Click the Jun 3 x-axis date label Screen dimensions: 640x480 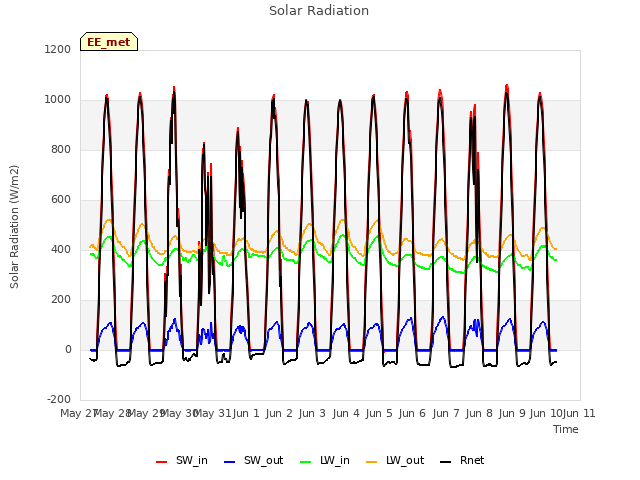(x=312, y=413)
